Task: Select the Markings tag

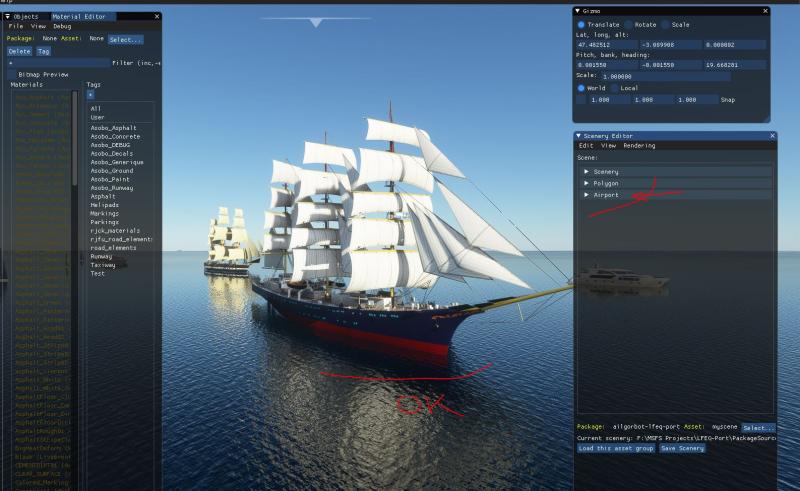Action: pos(105,213)
